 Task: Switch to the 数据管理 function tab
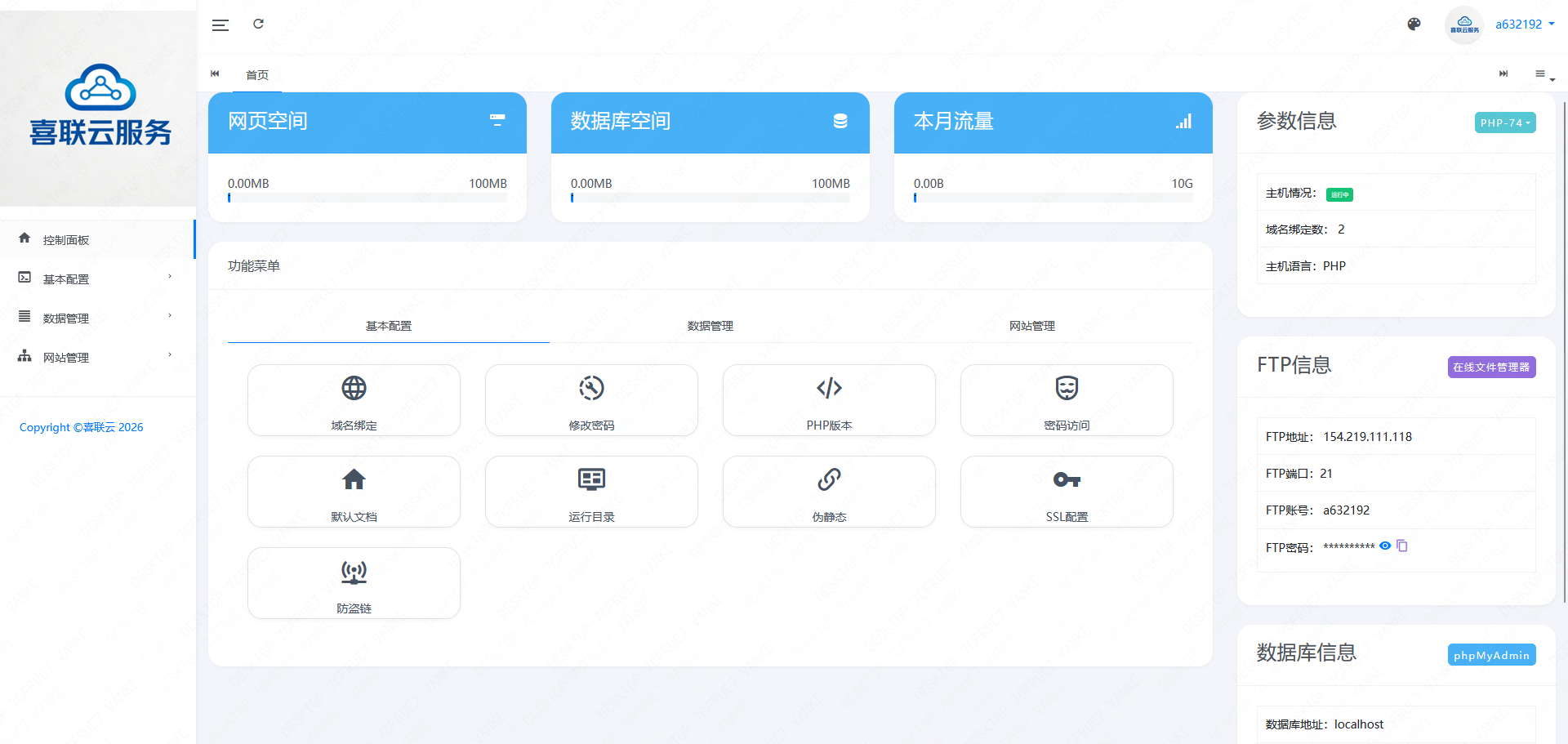pyautogui.click(x=710, y=326)
